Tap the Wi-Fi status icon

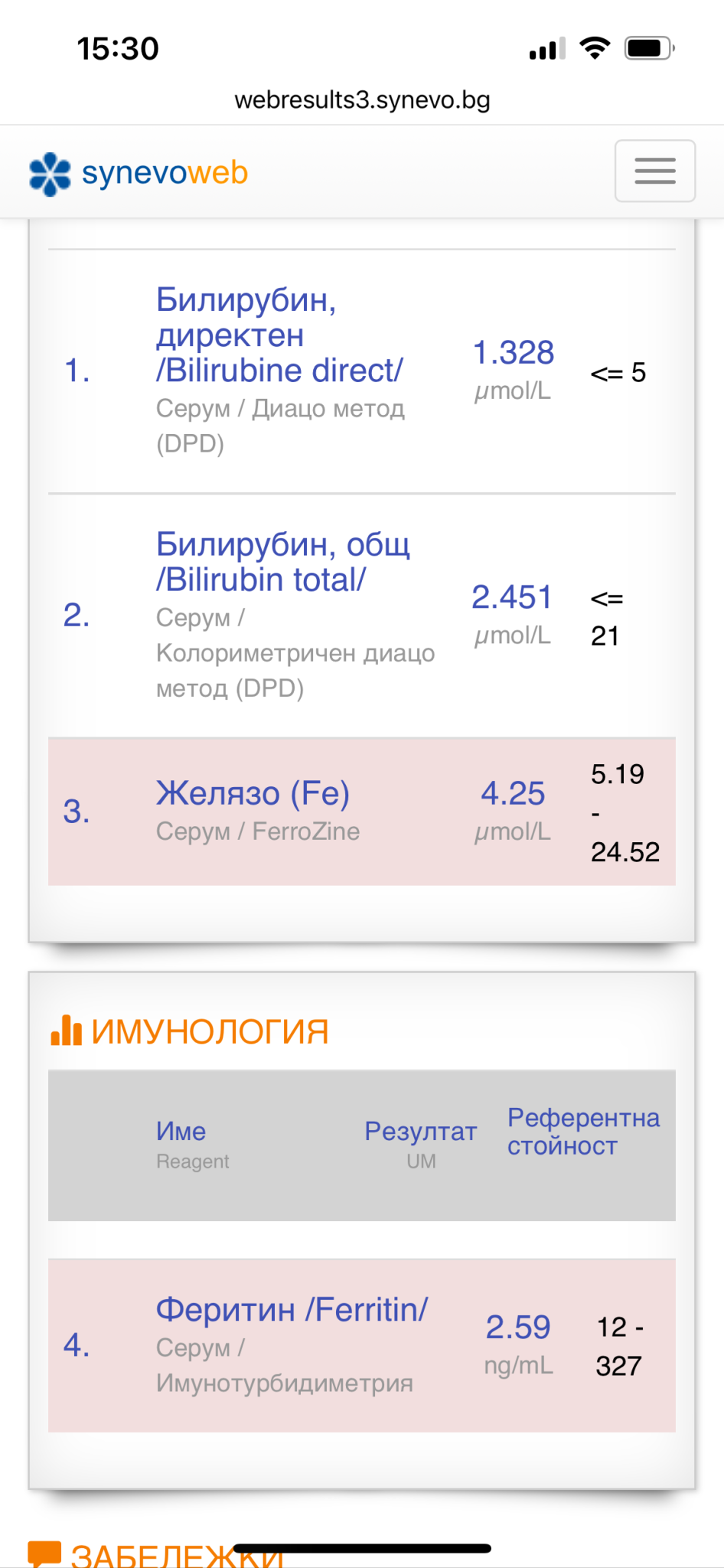pos(595,48)
